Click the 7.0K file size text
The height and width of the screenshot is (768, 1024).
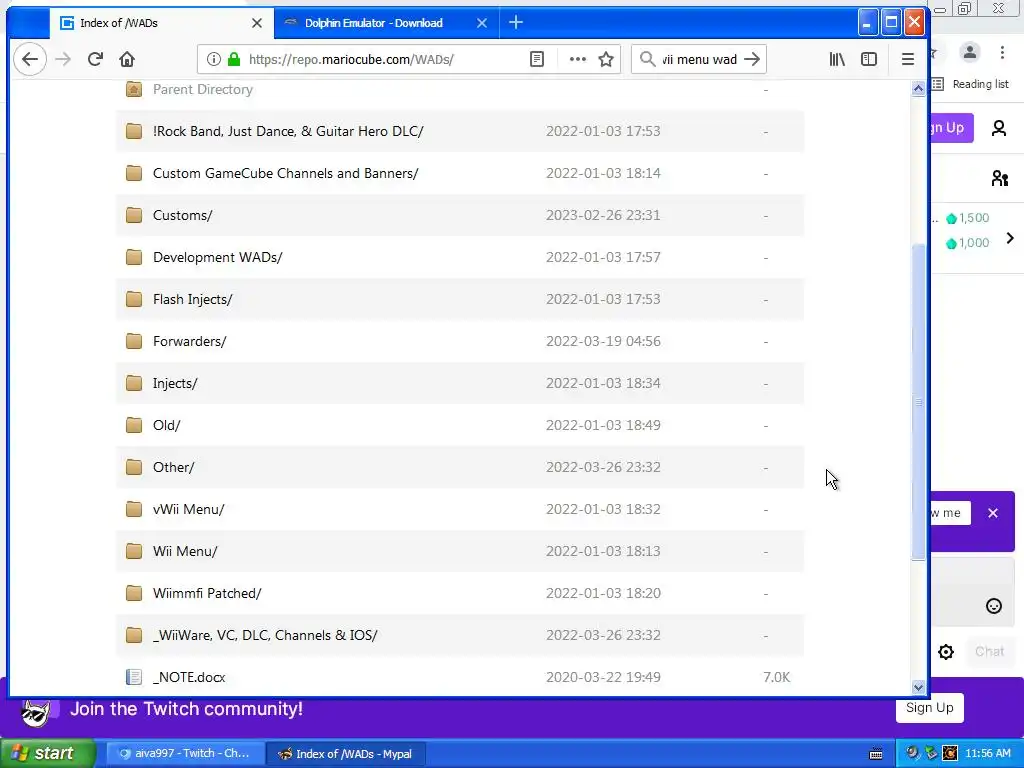click(776, 677)
